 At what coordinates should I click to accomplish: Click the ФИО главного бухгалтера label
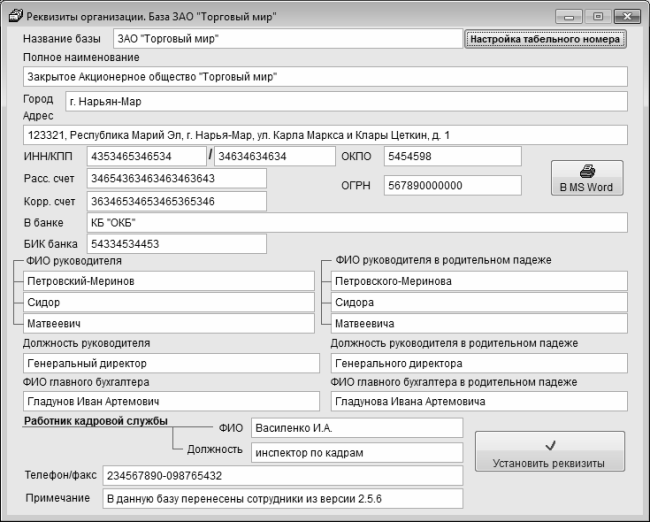coord(86,382)
